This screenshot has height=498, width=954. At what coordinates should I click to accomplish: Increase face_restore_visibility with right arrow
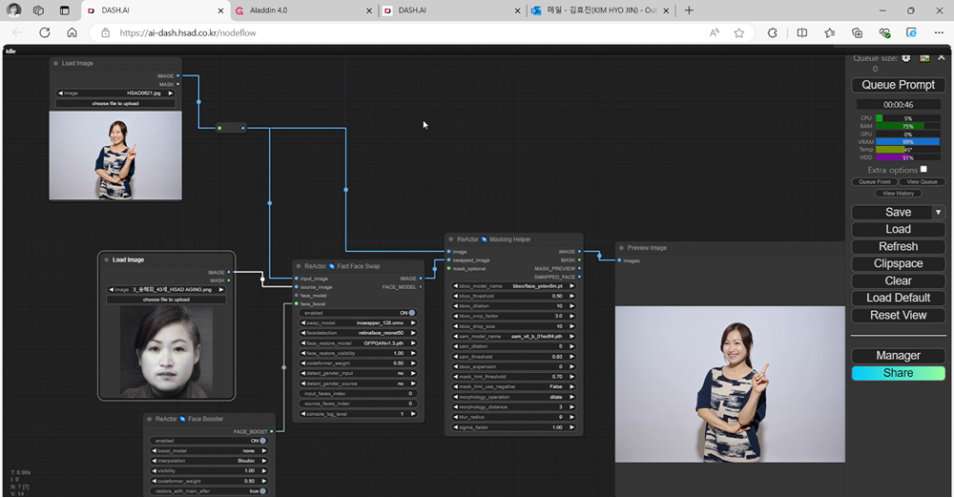(413, 353)
